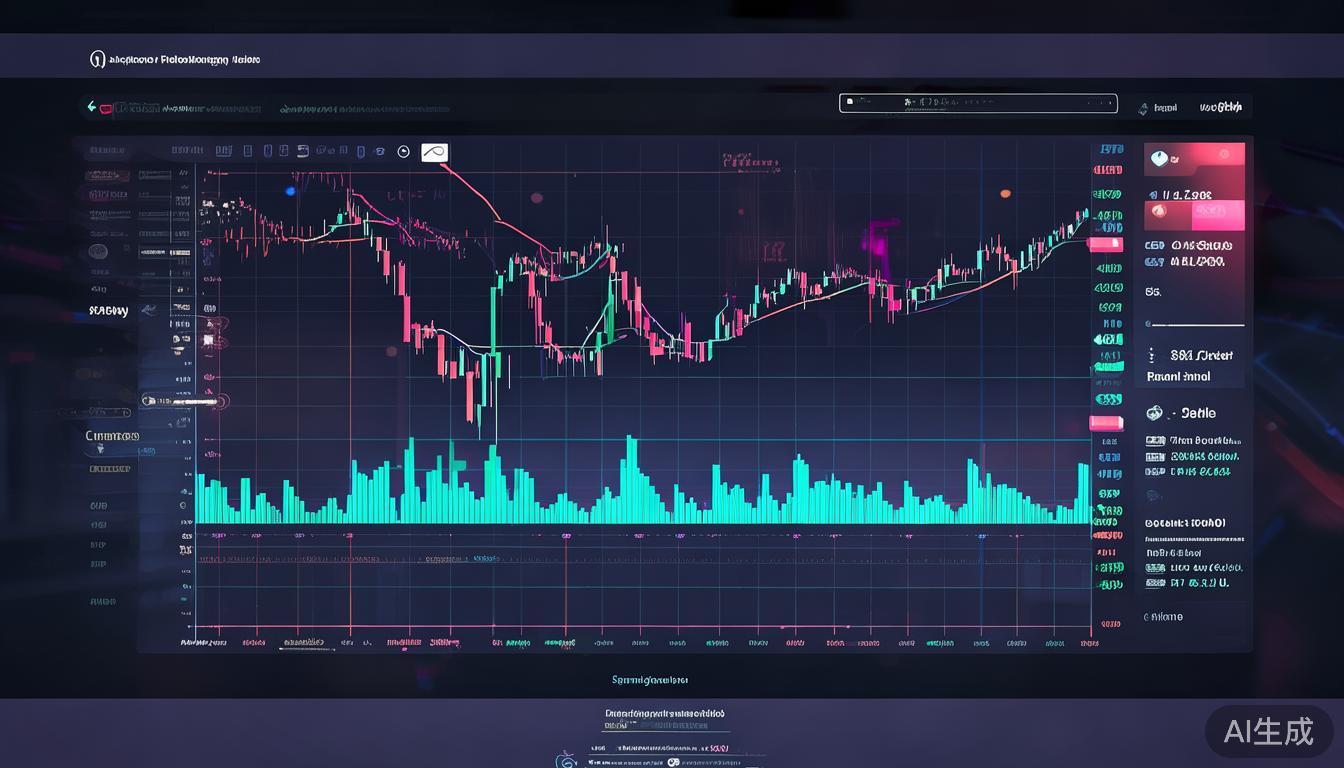The width and height of the screenshot is (1344, 768).
Task: Select the highlighted white sidebar item
Action: (x=180, y=401)
